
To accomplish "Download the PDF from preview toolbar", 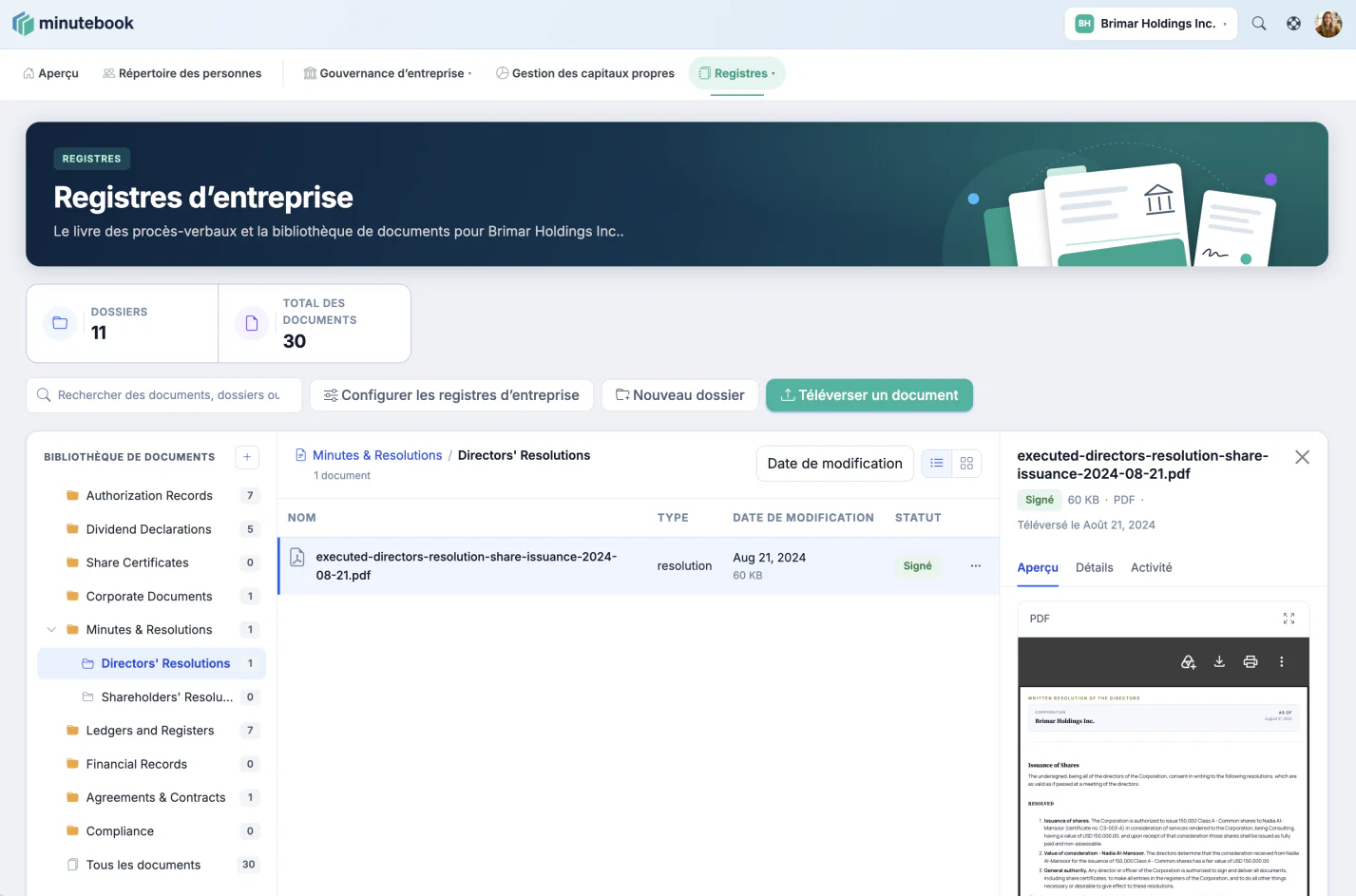I will pos(1219,662).
